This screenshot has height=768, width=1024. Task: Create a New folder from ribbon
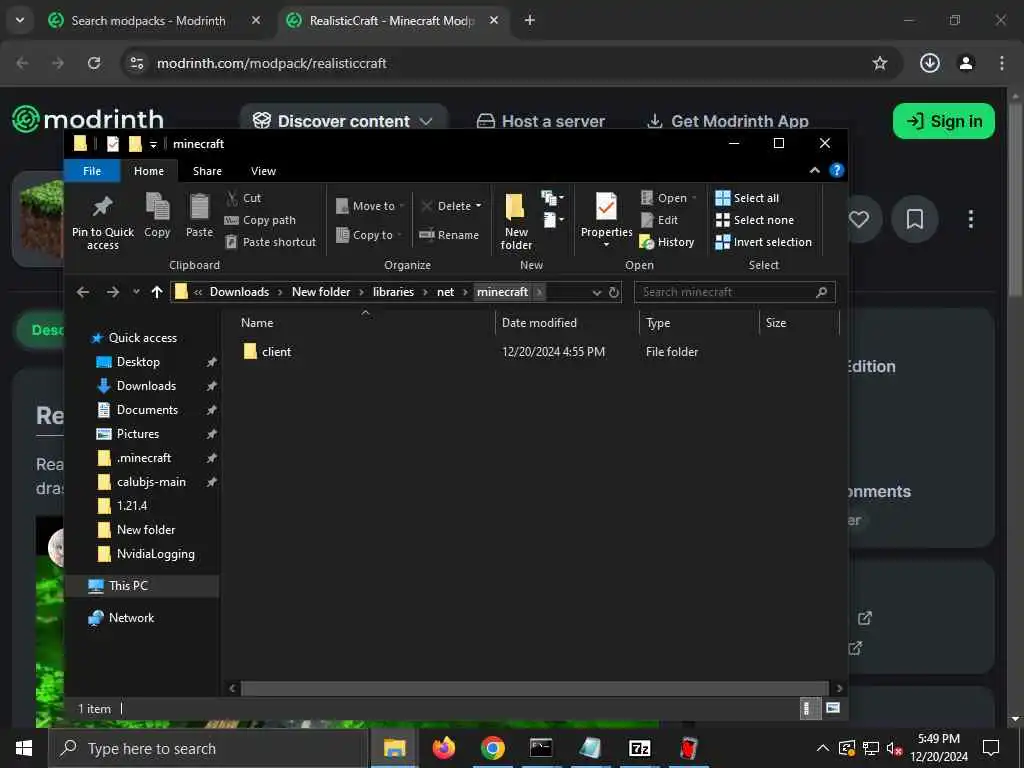point(516,221)
